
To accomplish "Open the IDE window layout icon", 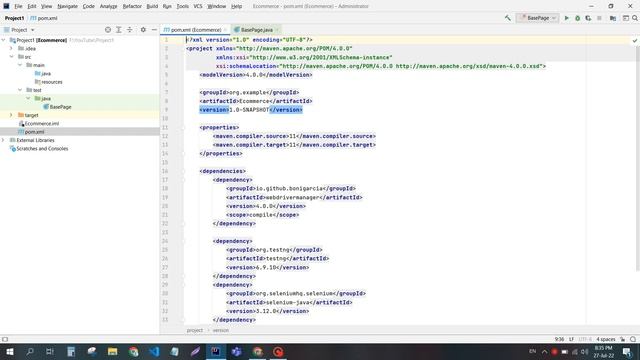I will [x=625, y=18].
